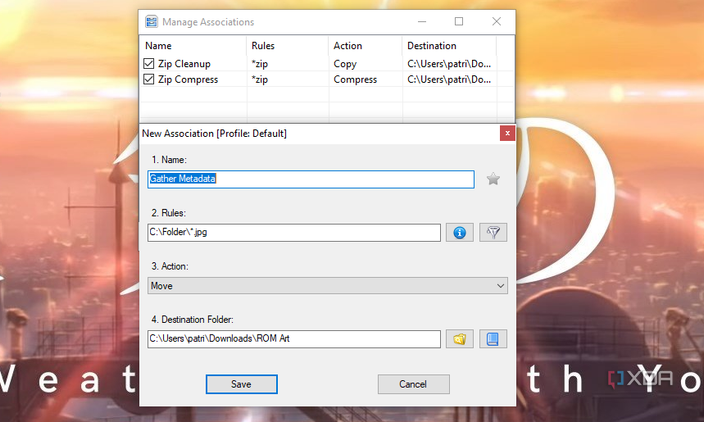Image resolution: width=704 pixels, height=422 pixels.
Task: Browse destination with the yellow folder icon
Action: (x=459, y=339)
